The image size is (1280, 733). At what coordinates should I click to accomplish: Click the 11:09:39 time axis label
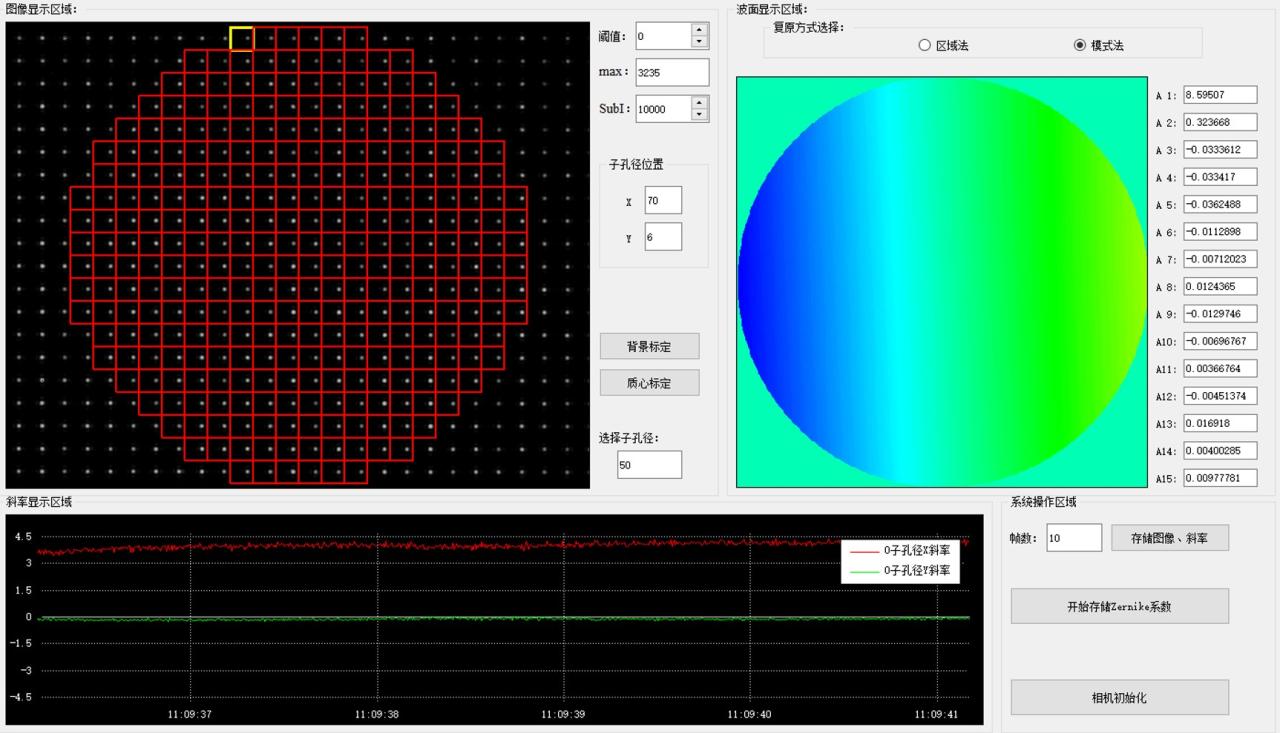point(563,714)
